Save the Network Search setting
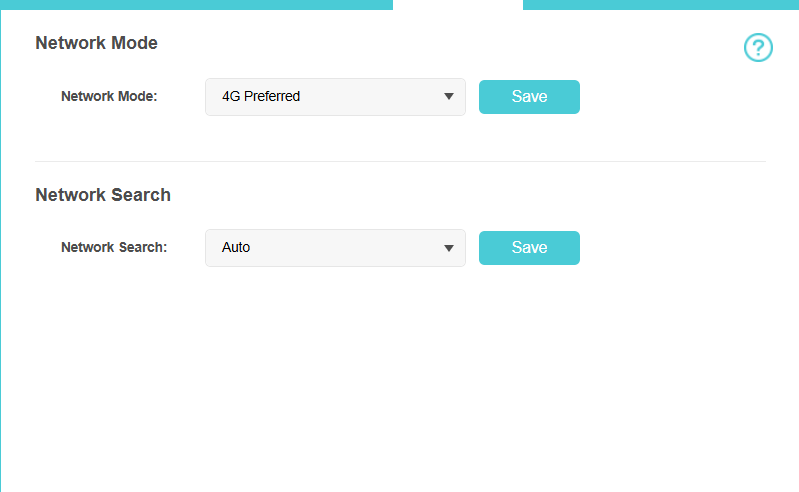The image size is (799, 492). [x=529, y=248]
